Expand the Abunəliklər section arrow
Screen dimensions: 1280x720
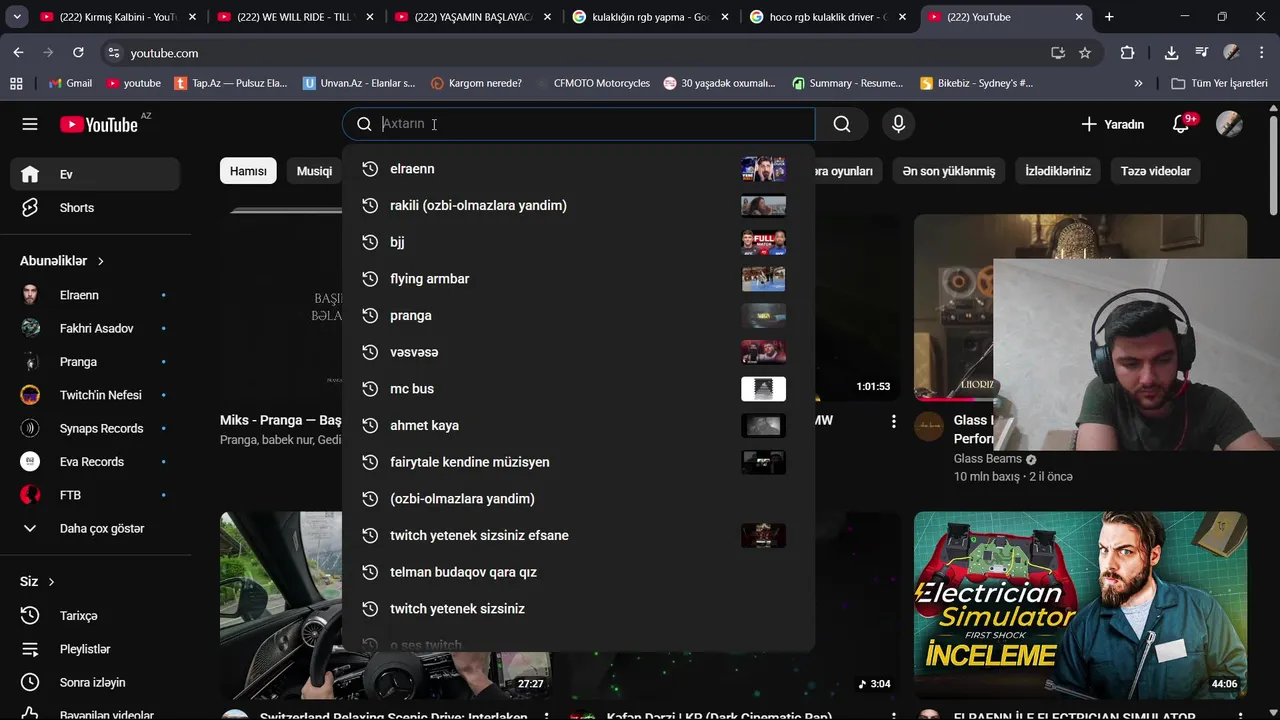(x=100, y=261)
